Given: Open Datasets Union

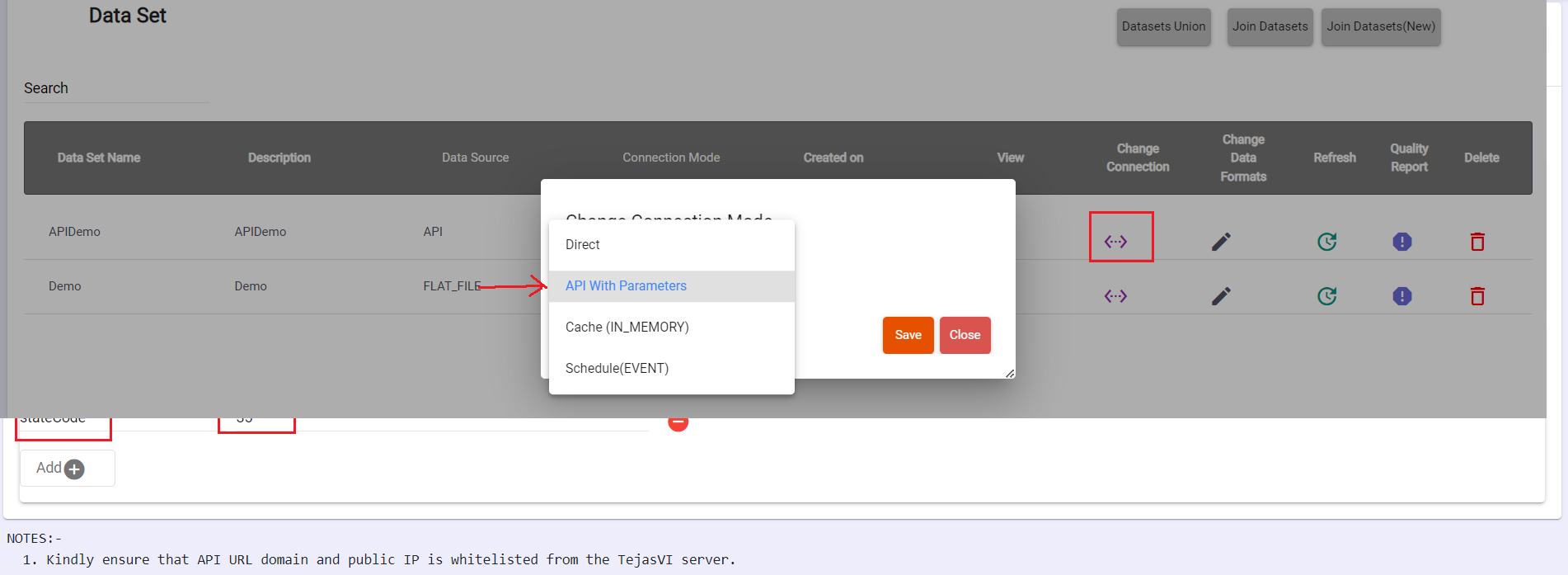Looking at the screenshot, I should click(x=1163, y=27).
